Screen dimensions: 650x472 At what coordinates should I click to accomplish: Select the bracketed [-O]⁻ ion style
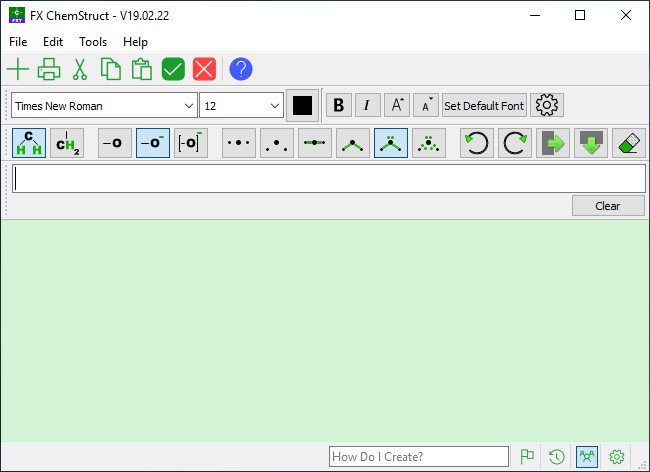pyautogui.click(x=191, y=143)
